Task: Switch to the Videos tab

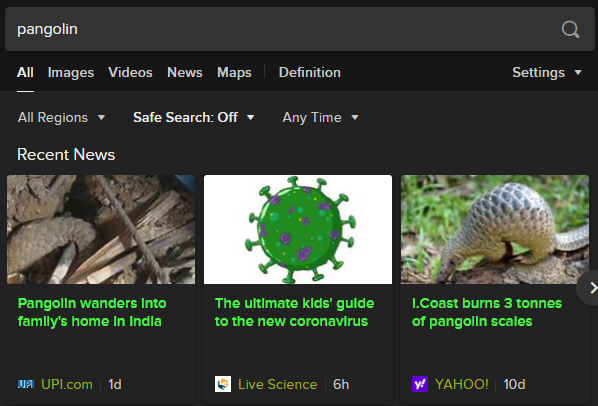Action: [x=130, y=72]
